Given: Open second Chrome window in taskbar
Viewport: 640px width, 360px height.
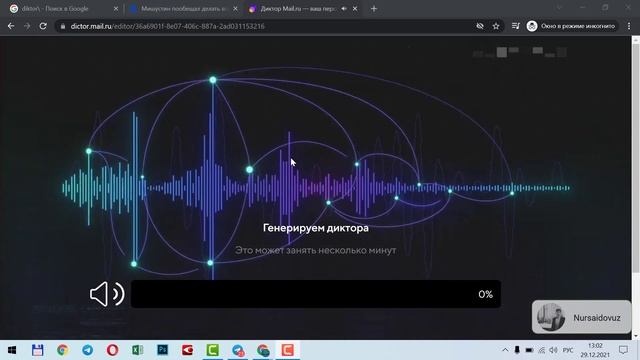Looking at the screenshot, I should (x=263, y=350).
